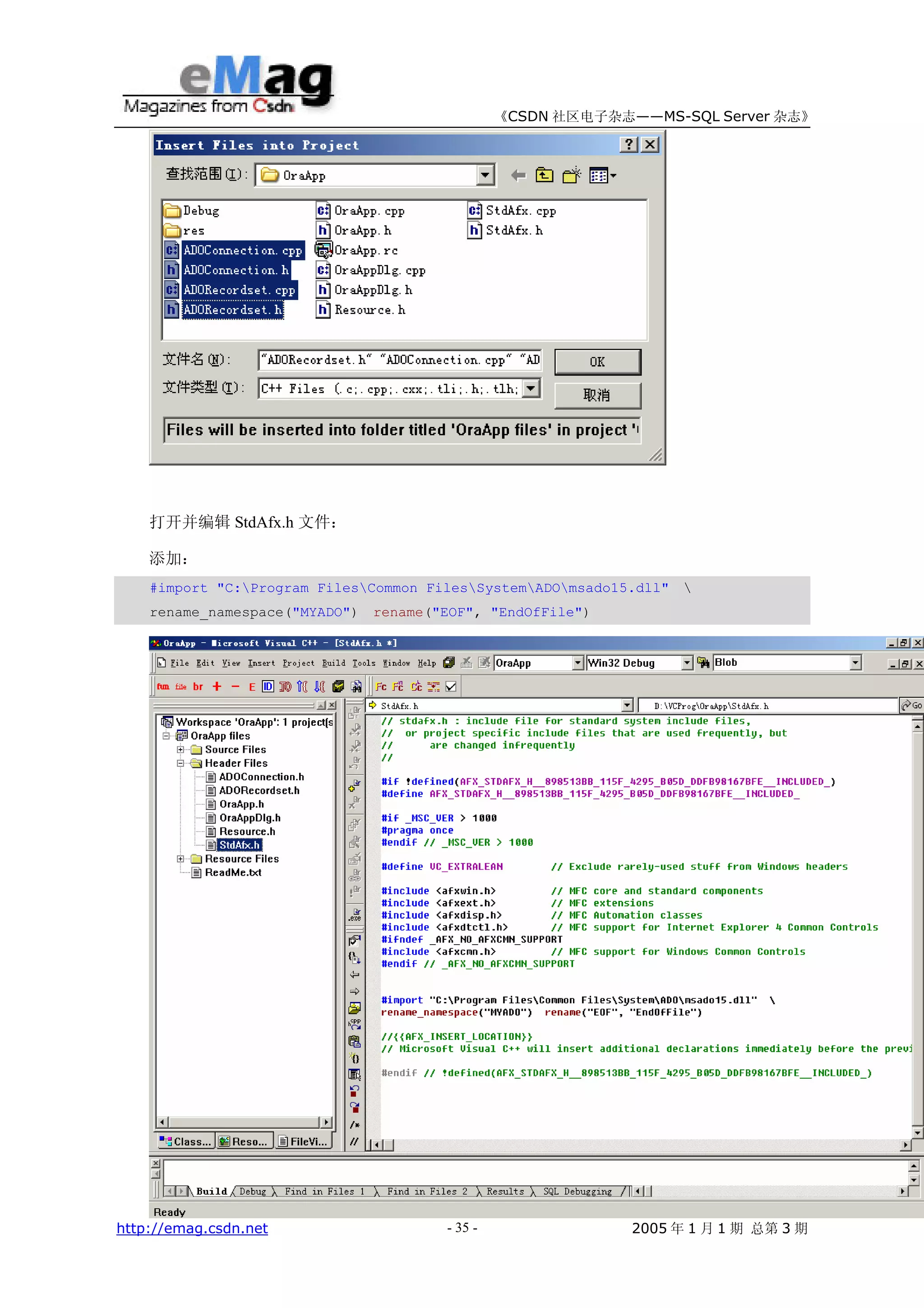Click the line comment '//' icon

(355, 1141)
